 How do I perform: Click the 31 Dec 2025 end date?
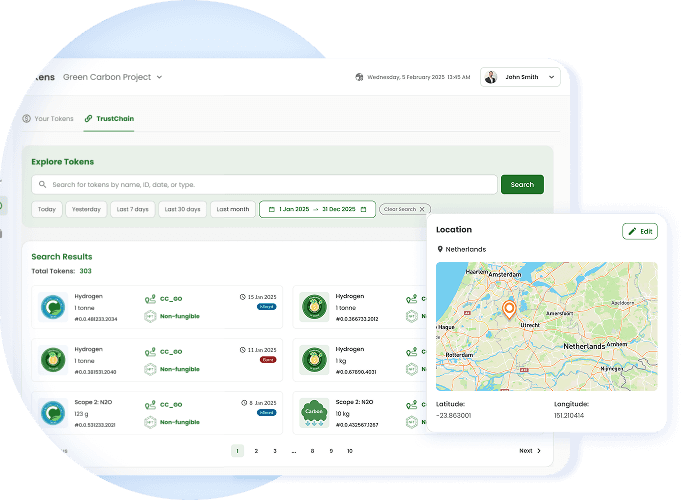coord(339,209)
